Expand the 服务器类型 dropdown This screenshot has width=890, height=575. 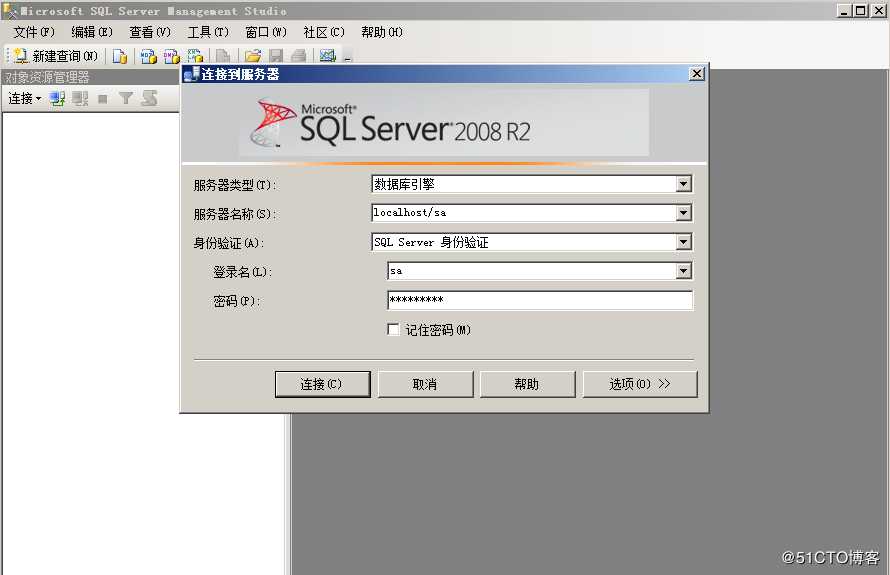[683, 184]
